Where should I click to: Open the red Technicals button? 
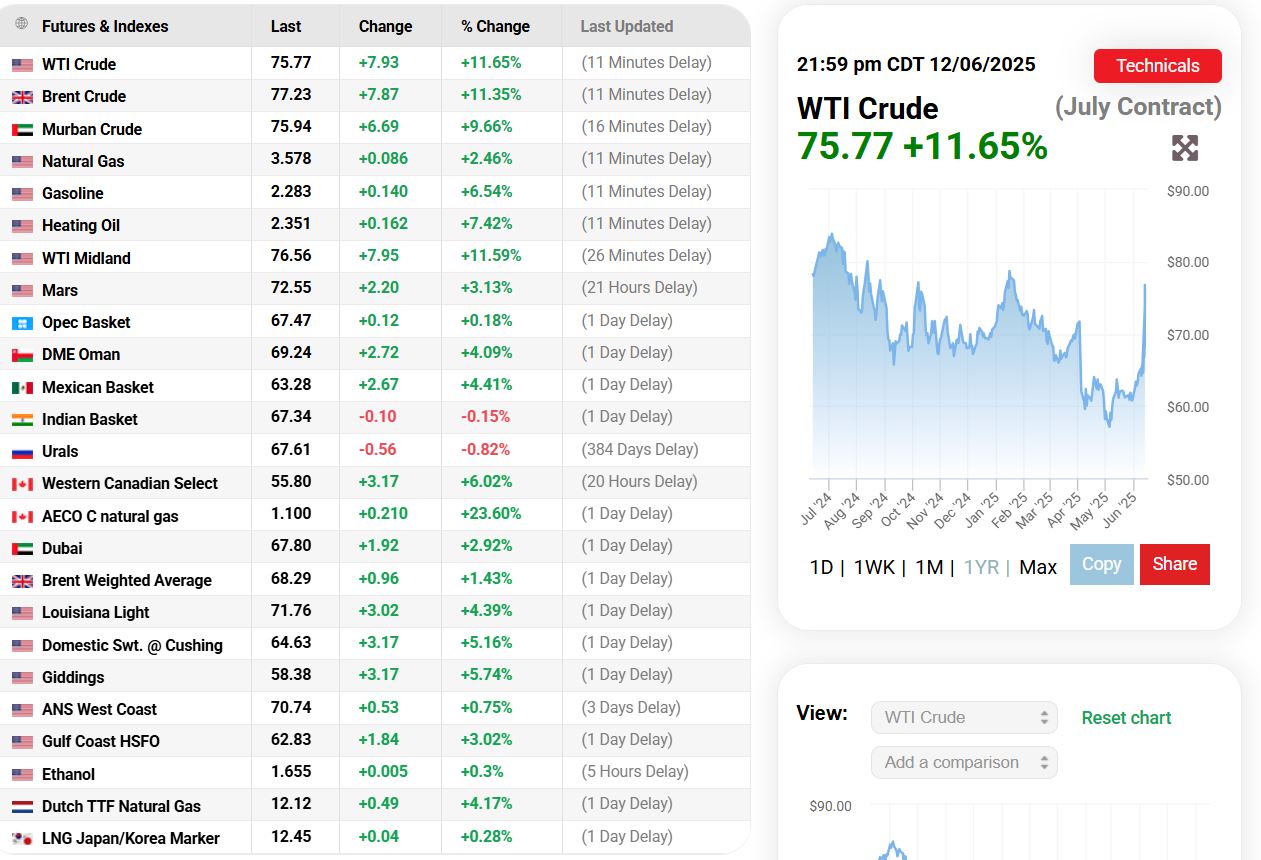point(1158,66)
